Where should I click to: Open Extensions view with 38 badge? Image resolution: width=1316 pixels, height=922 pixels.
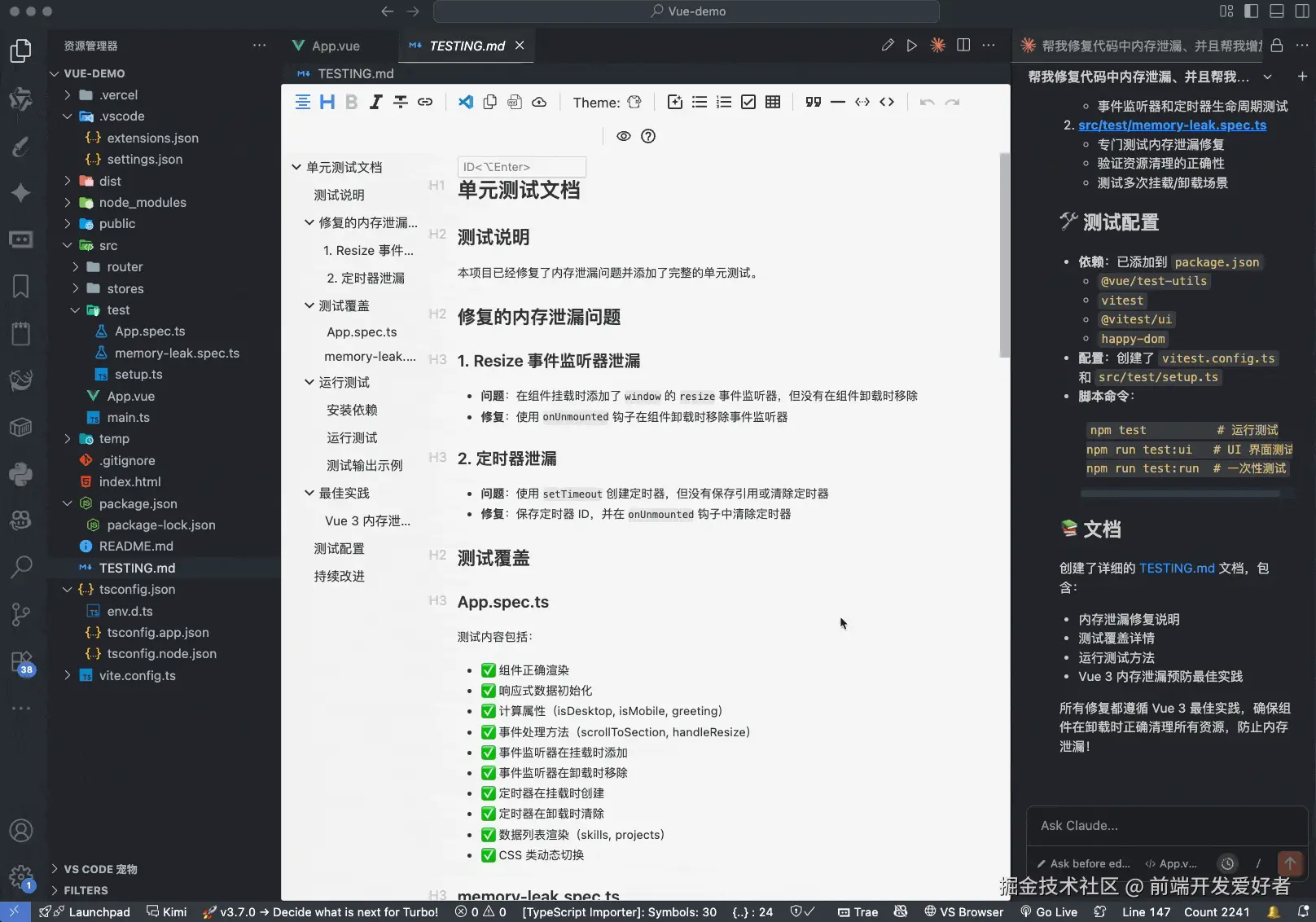pyautogui.click(x=21, y=663)
